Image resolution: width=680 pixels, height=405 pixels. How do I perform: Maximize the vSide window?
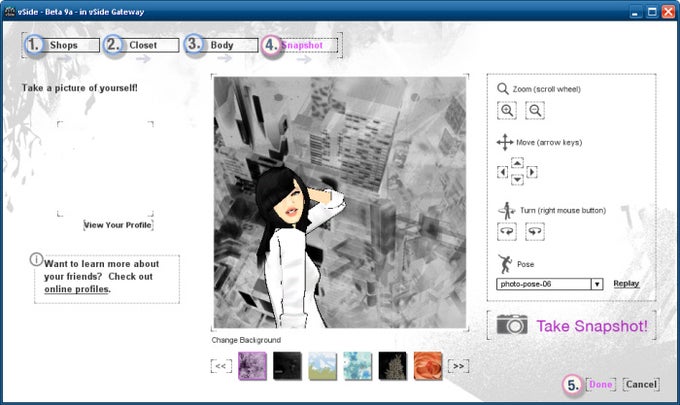[652, 12]
